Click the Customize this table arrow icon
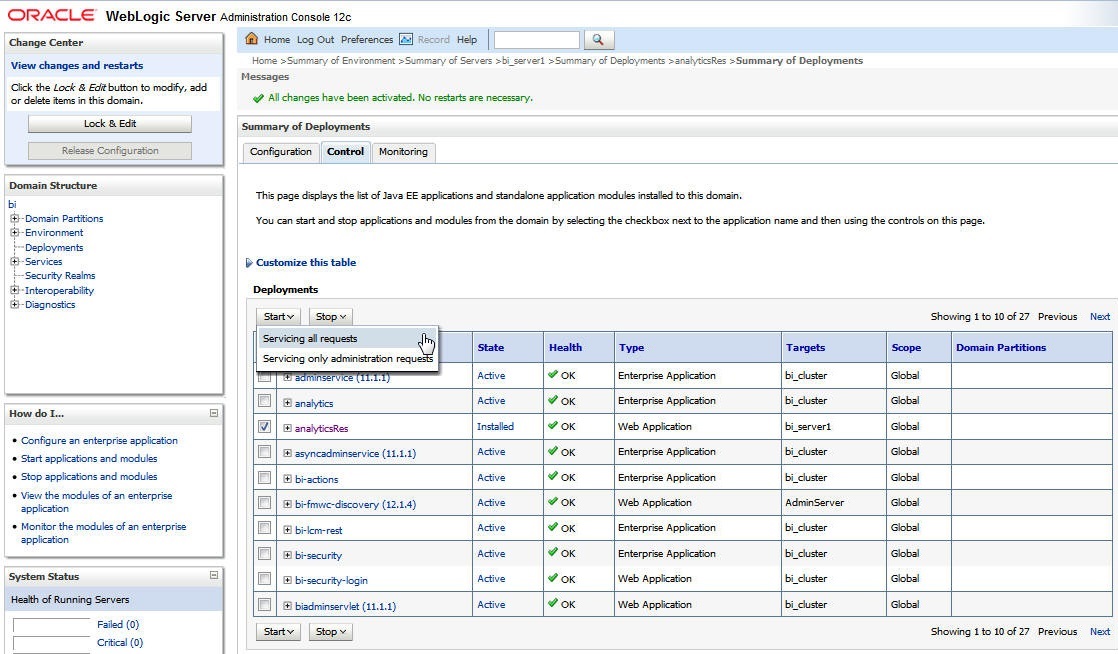The height and width of the screenshot is (654, 1118). pyautogui.click(x=249, y=262)
